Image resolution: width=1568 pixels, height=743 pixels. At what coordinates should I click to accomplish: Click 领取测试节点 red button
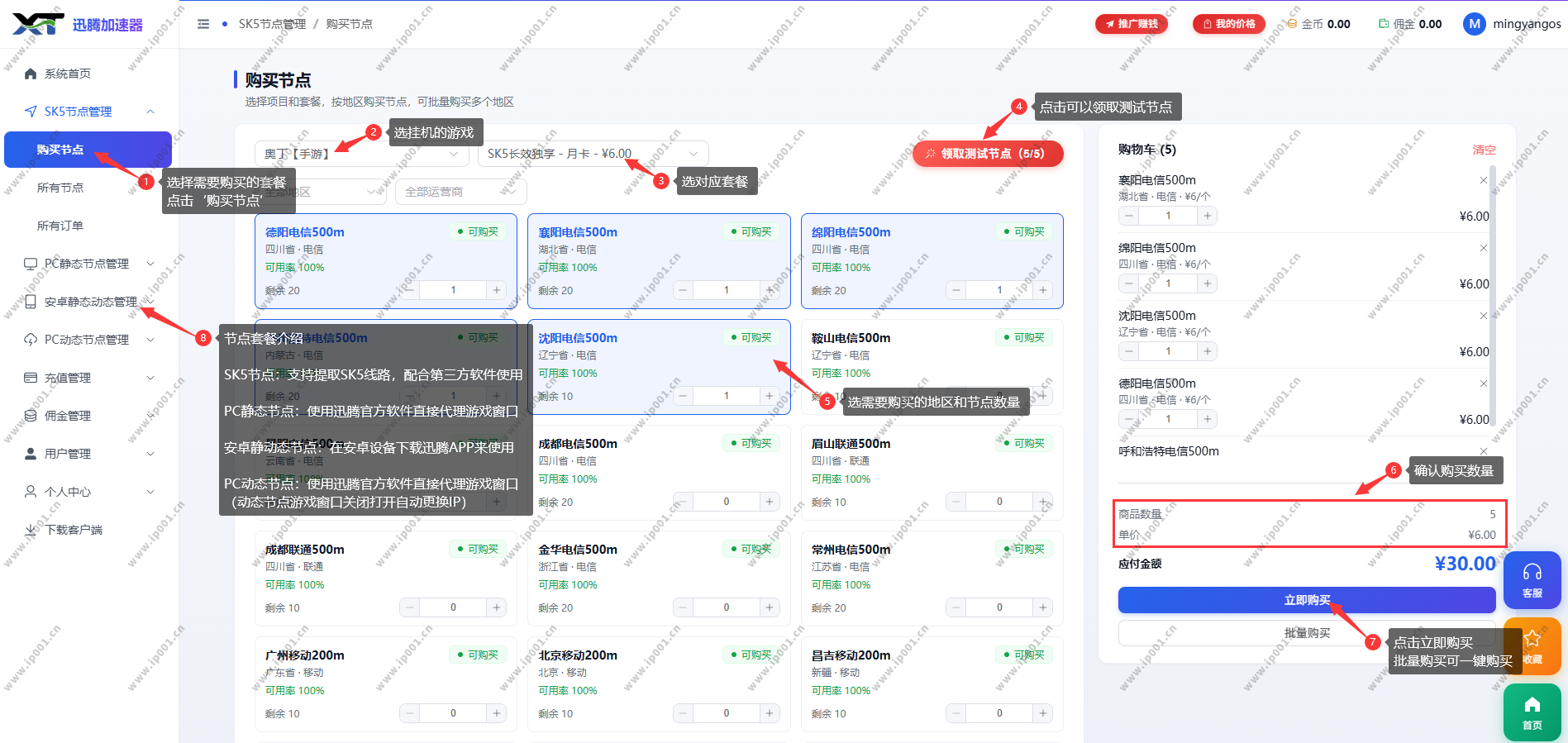pos(988,154)
